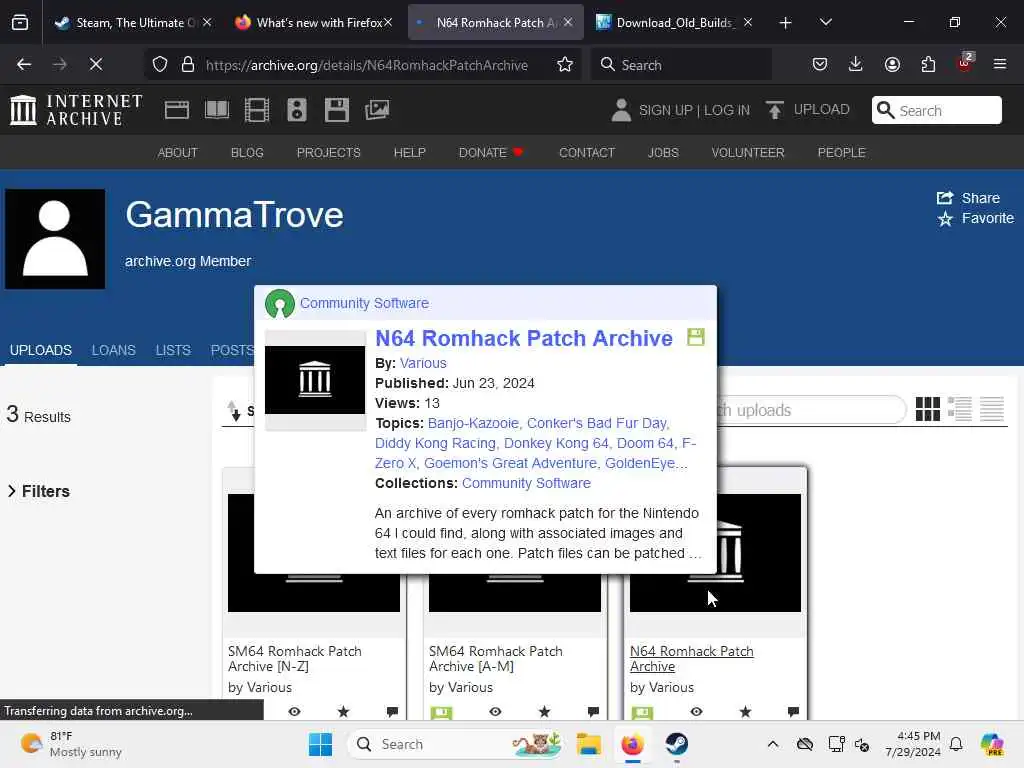Open Firefox View button
The height and width of the screenshot is (768, 1024).
20,23
